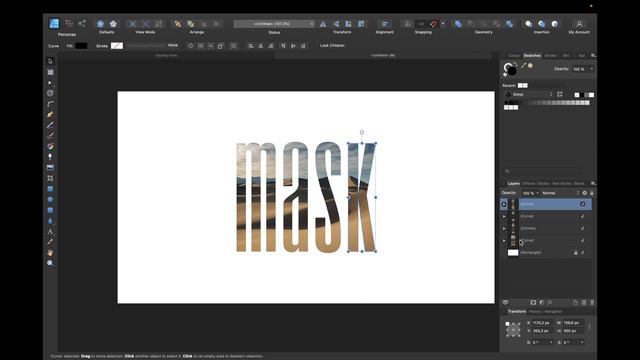Toggle the red Snapping magnet

pyautogui.click(x=433, y=24)
